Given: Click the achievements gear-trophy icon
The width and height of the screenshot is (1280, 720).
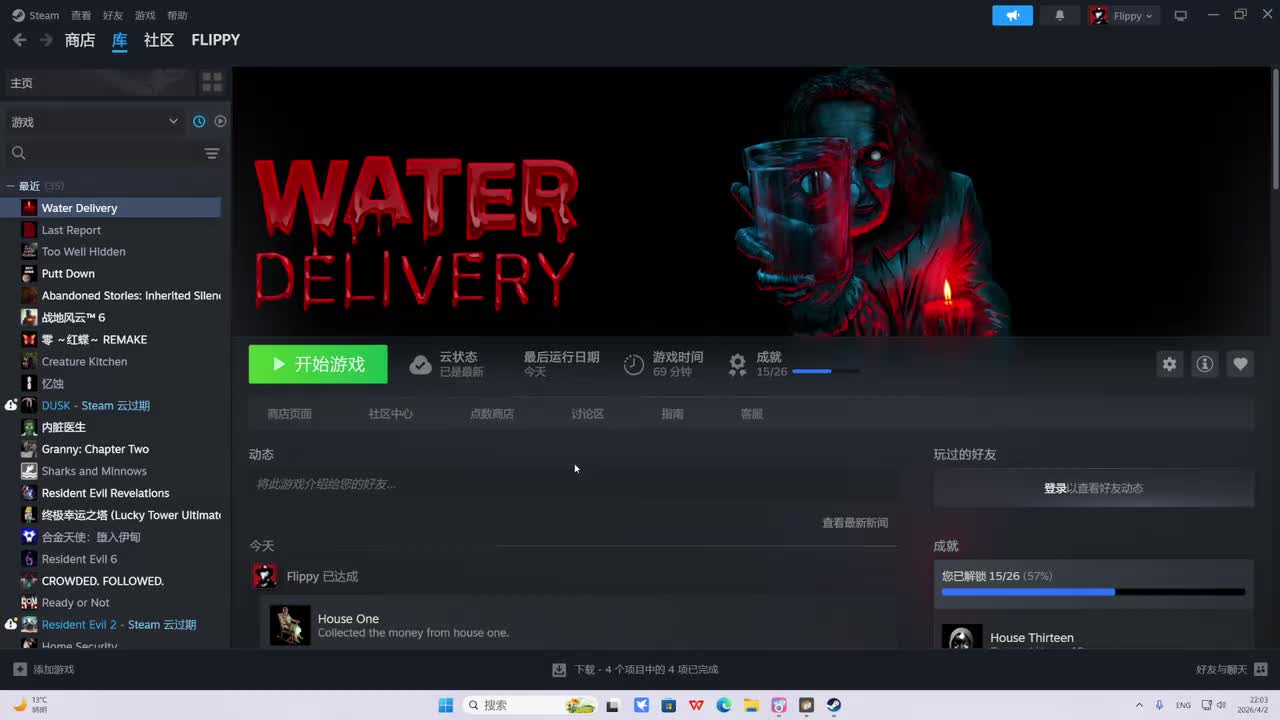Looking at the screenshot, I should tap(737, 365).
